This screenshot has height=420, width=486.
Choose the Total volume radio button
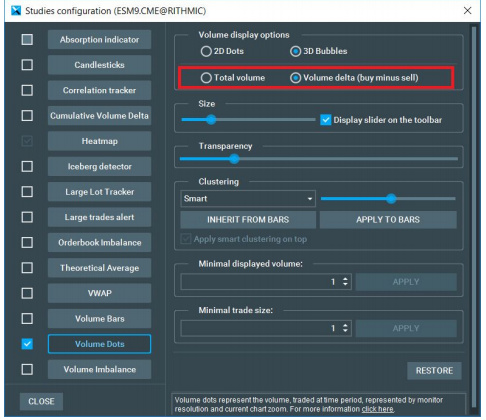206,78
